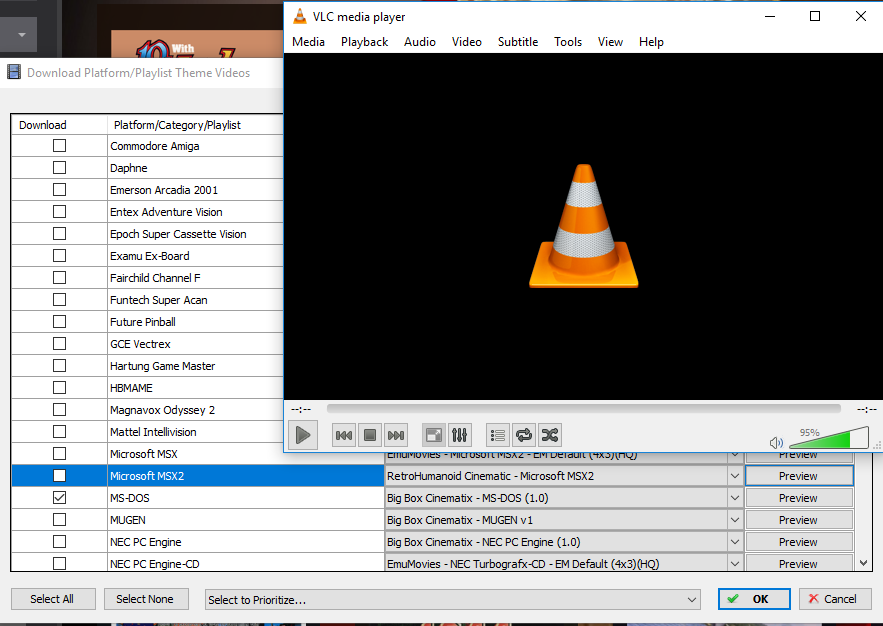
Task: Open the Tools menu
Action: coord(568,42)
